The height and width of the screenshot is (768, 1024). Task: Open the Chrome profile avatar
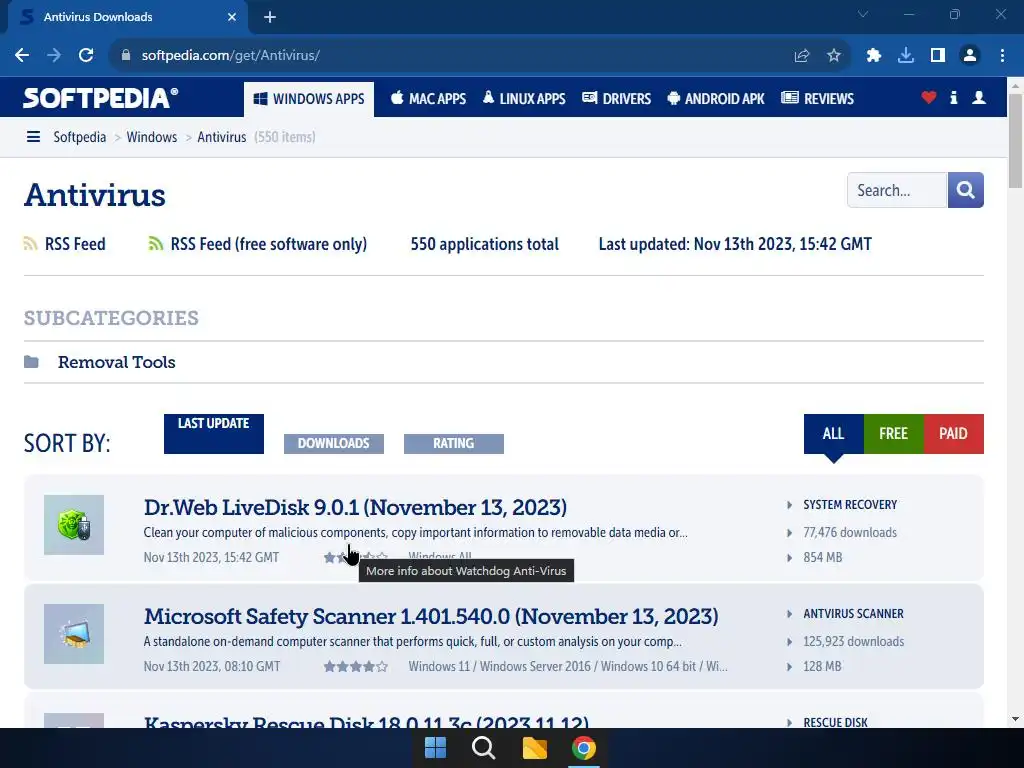click(x=970, y=56)
